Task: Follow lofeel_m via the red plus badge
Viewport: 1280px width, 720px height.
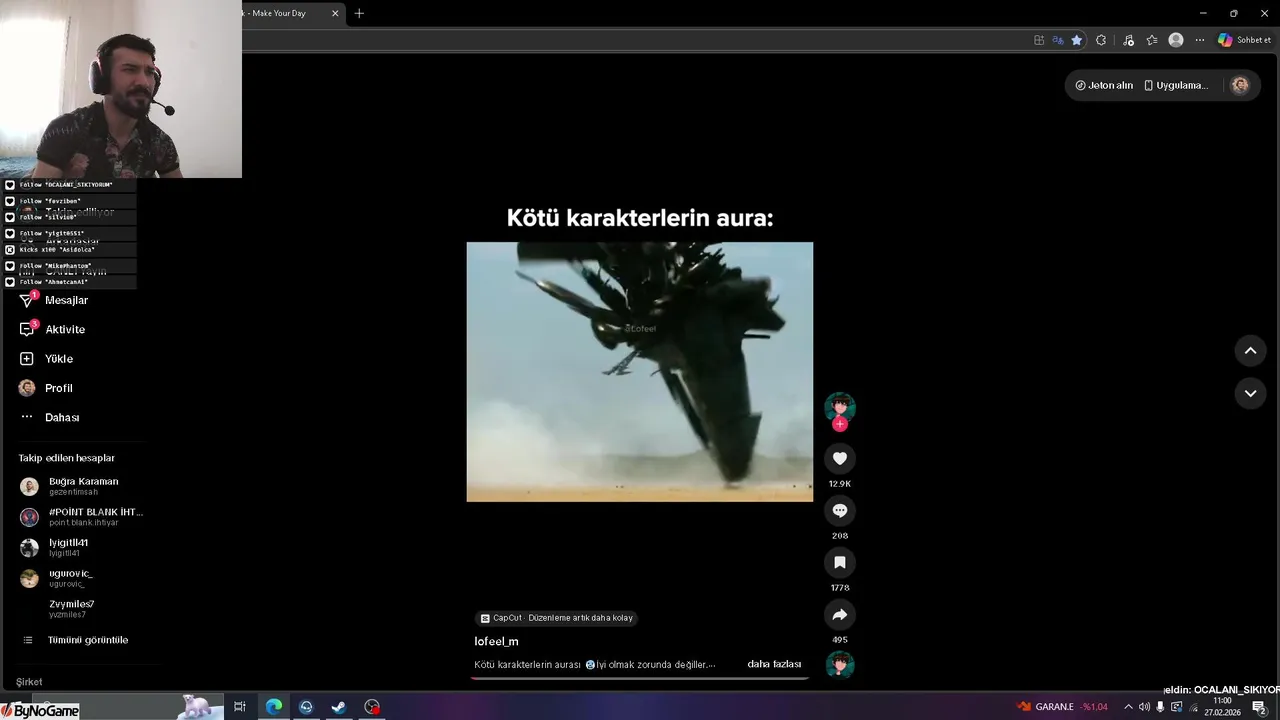Action: point(840,424)
